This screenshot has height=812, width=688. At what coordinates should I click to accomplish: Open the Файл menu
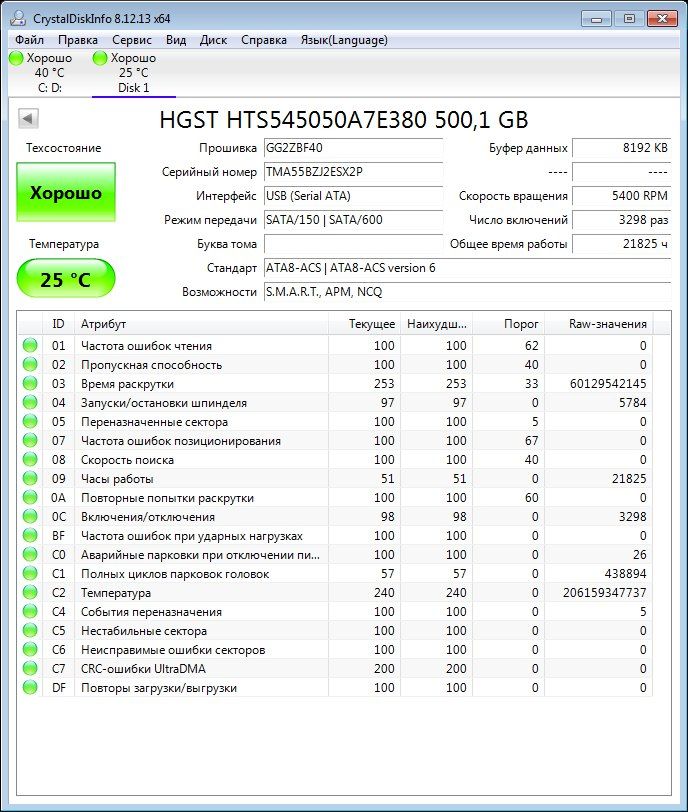(29, 40)
